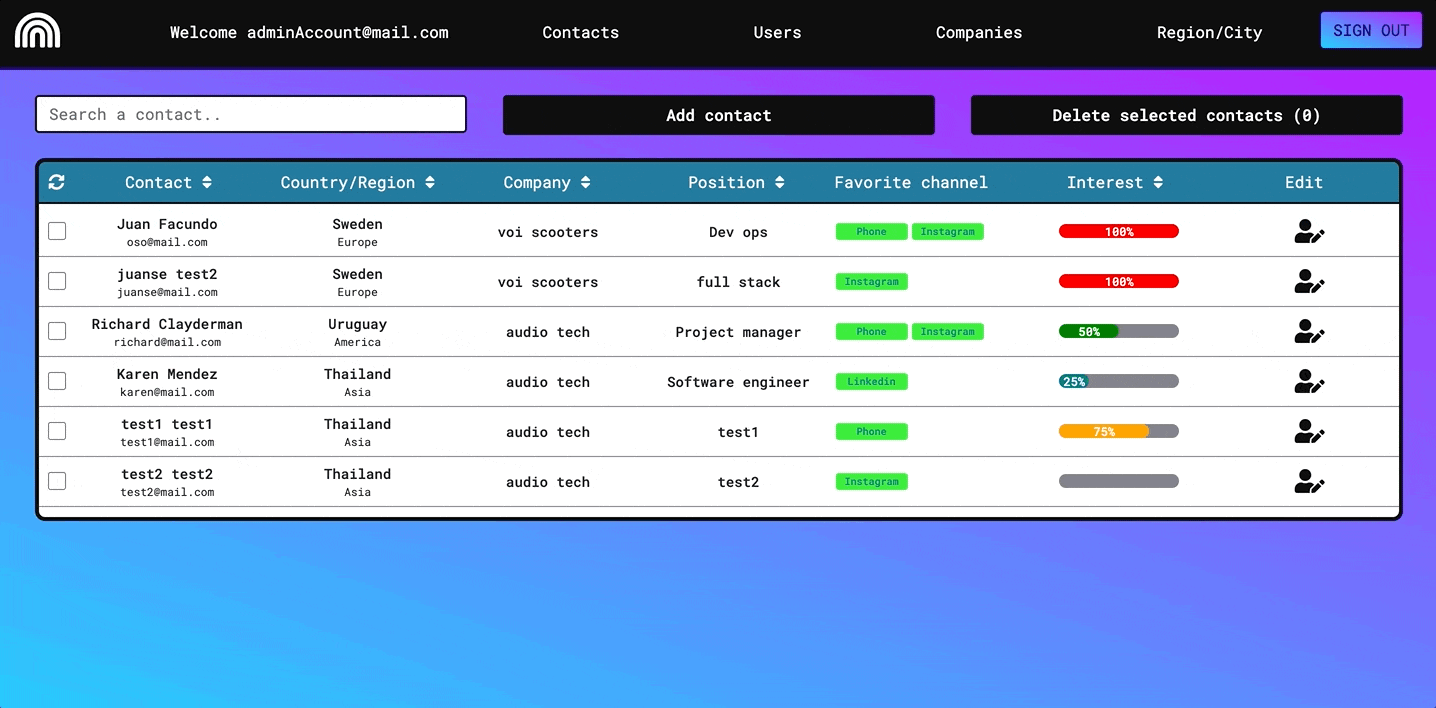This screenshot has width=1436, height=708.
Task: Edit juanse test2's contact with the edit icon
Action: coord(1309,282)
